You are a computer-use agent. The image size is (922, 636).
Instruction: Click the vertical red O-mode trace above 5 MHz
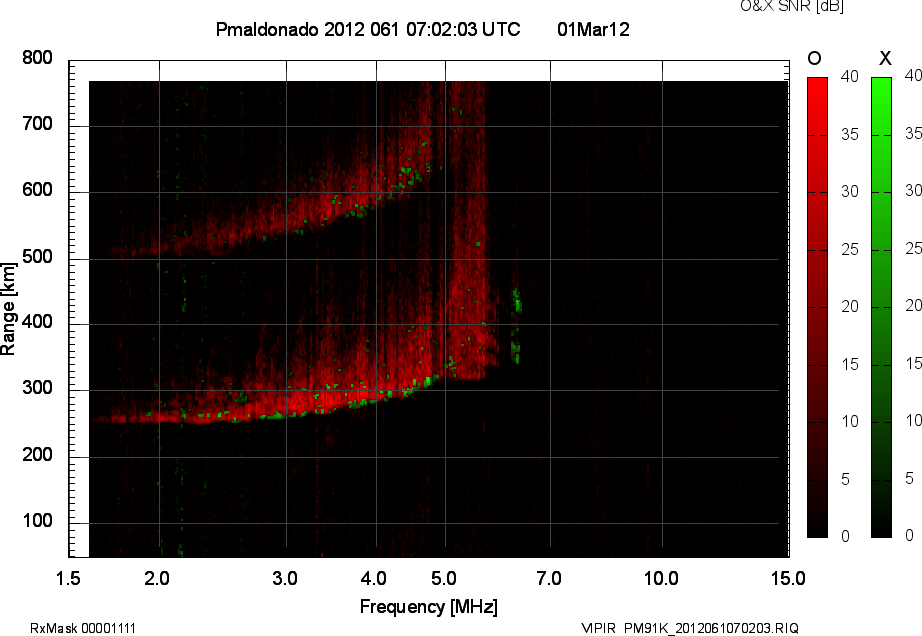(469, 229)
